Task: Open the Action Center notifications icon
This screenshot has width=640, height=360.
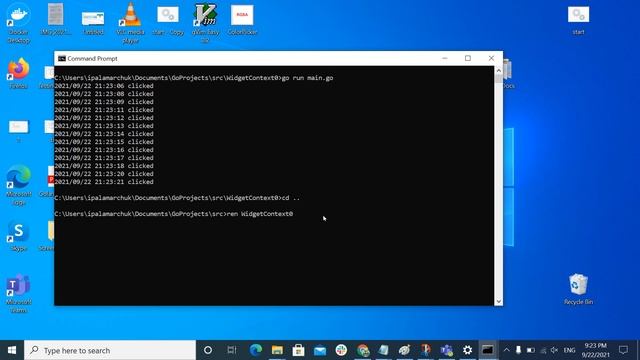Action: [623, 350]
